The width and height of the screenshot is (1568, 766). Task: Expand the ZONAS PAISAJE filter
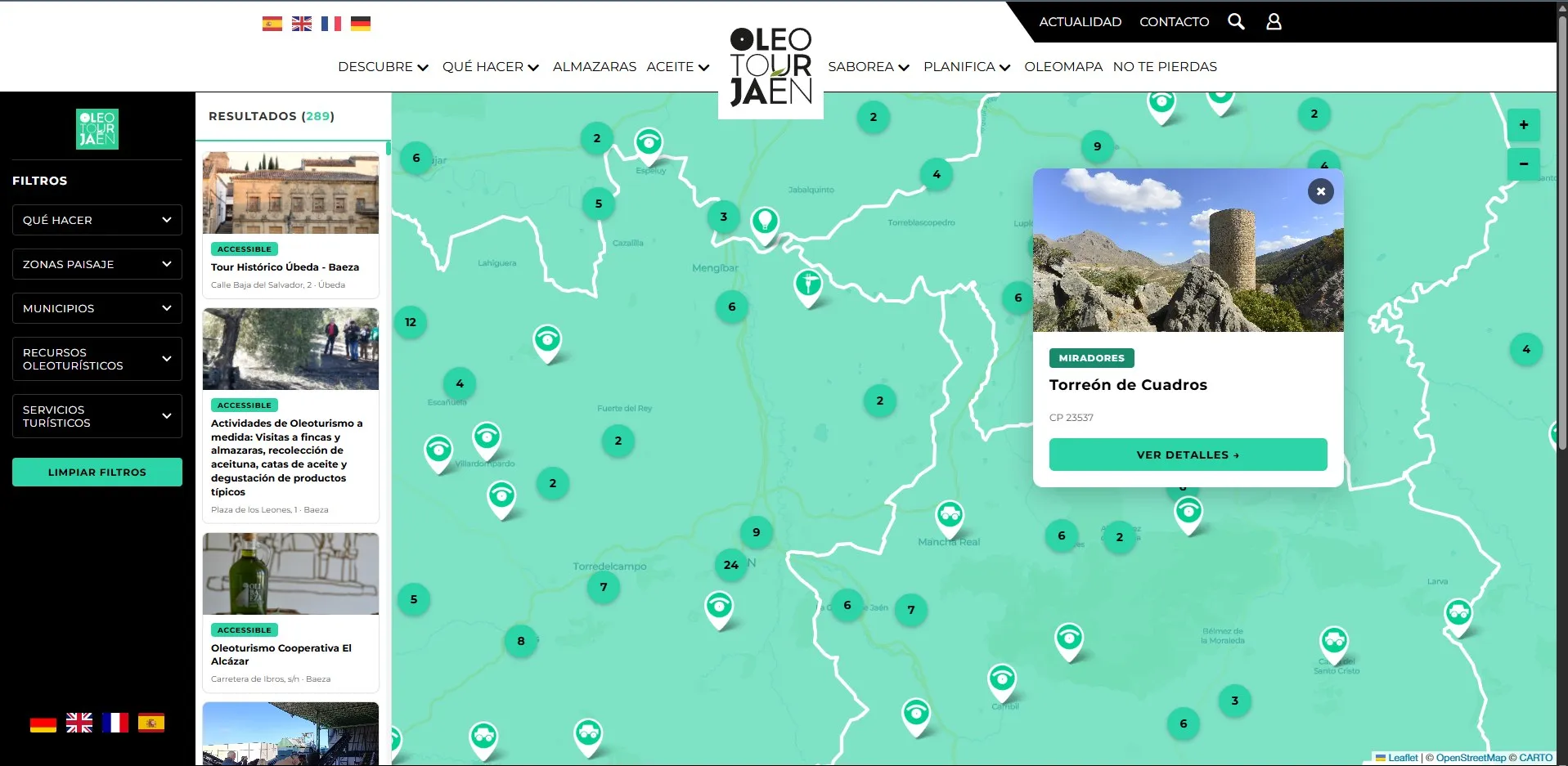[97, 264]
